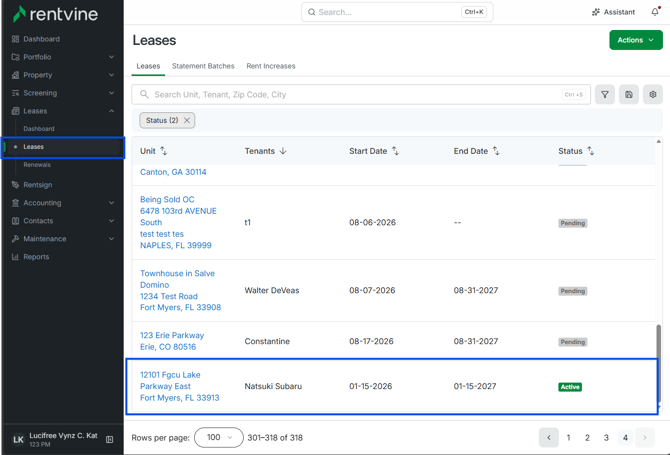Click tenant Natsuki Subaru
670x455 pixels.
(x=273, y=386)
